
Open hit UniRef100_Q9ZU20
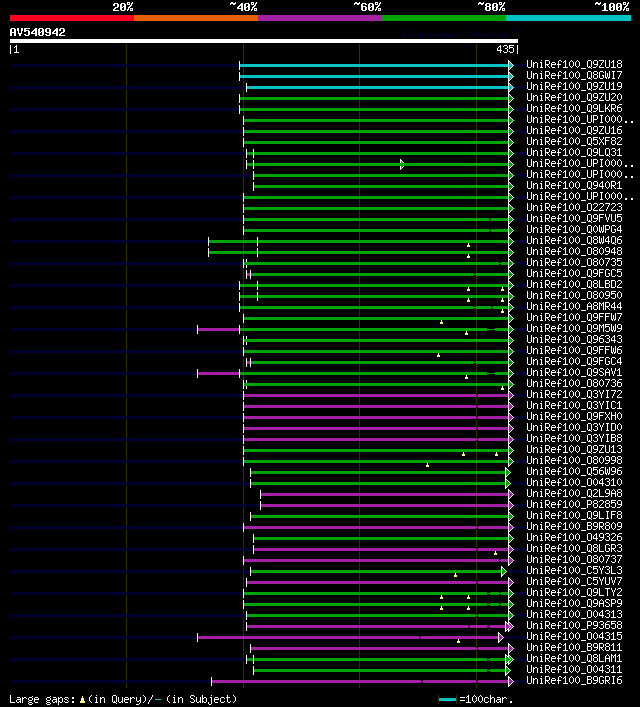click(574, 97)
